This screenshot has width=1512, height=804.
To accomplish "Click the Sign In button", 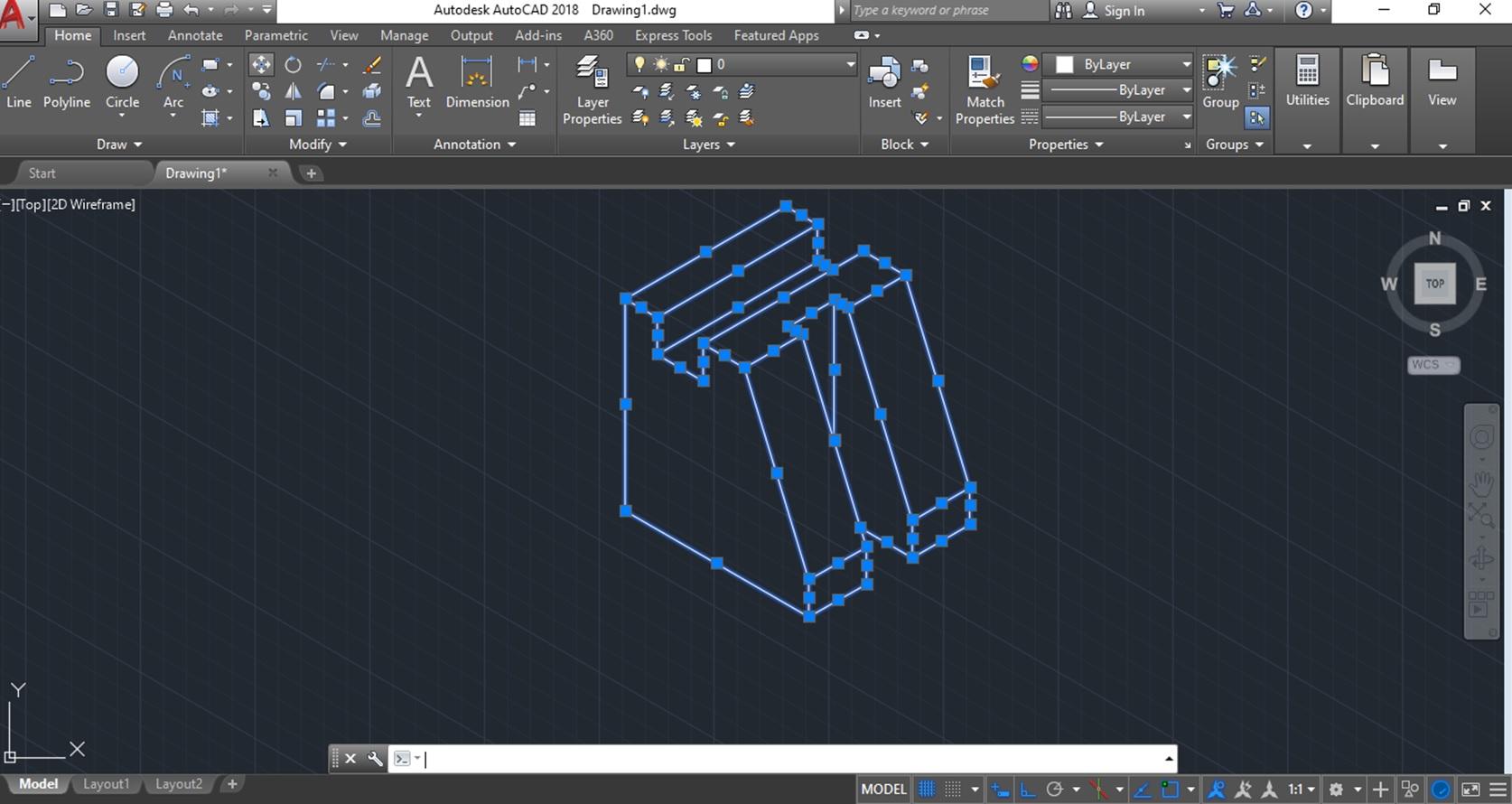I will pos(1123,11).
